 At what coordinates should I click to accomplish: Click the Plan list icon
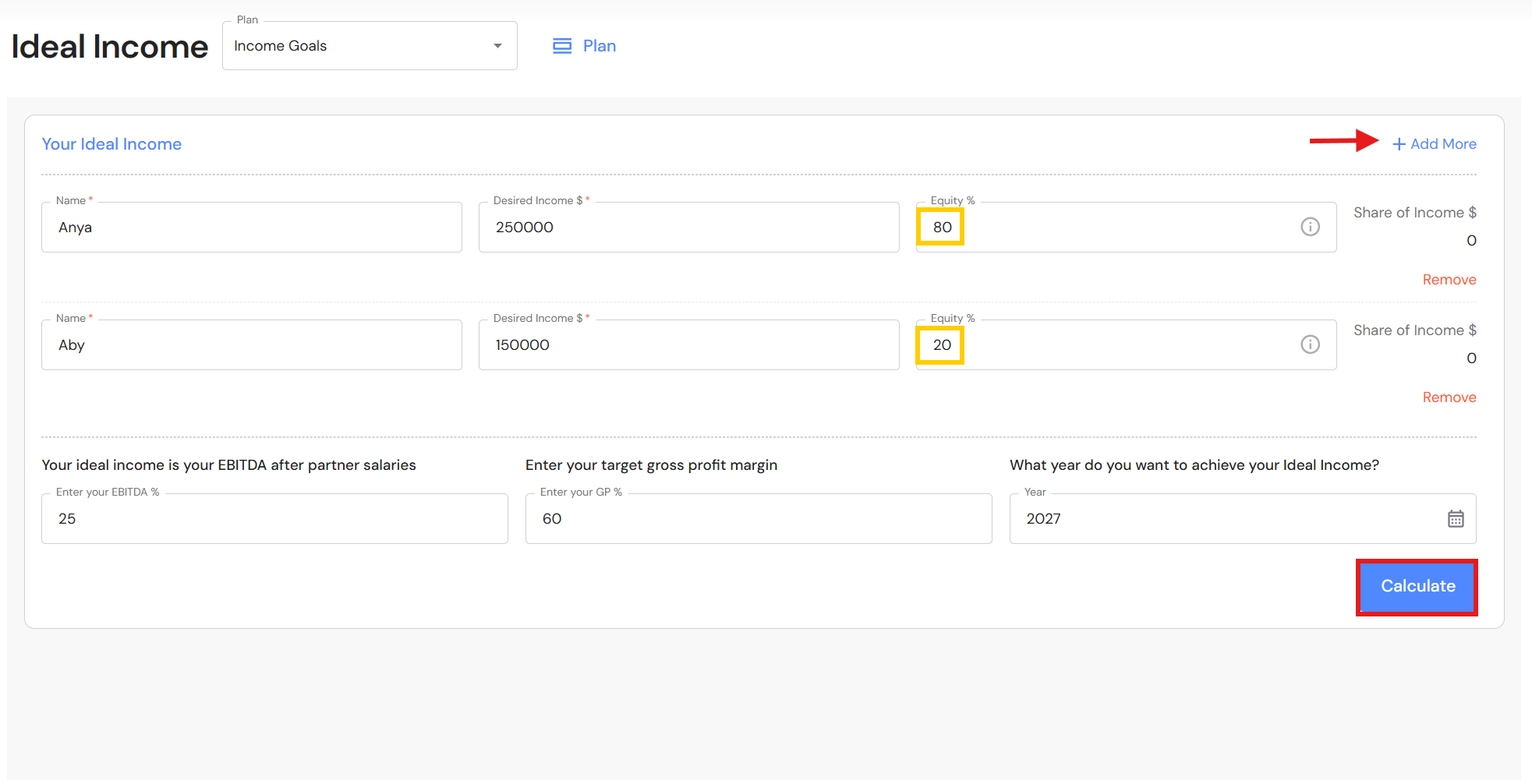pyautogui.click(x=561, y=46)
